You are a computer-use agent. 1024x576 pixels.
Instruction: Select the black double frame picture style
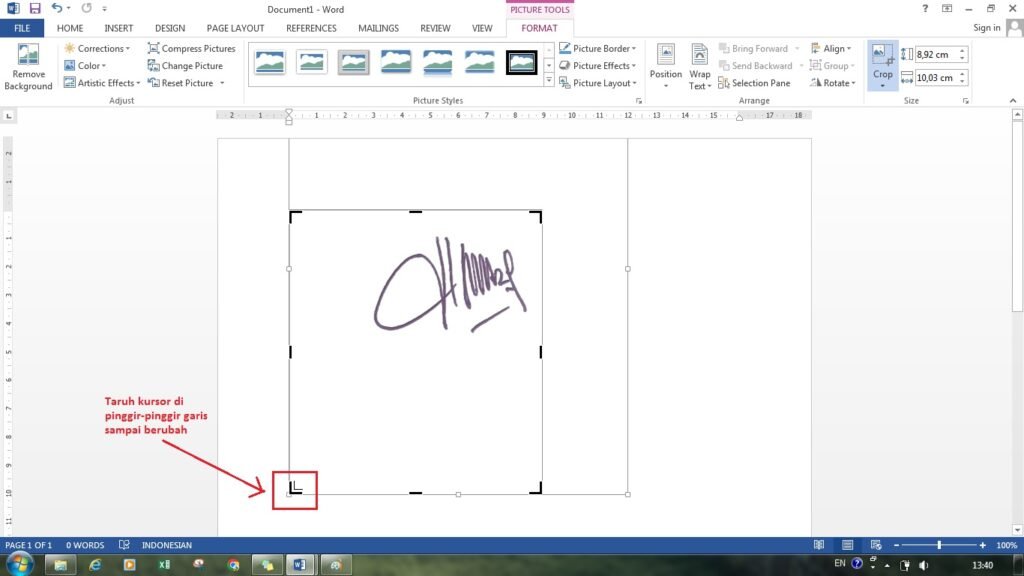521,63
